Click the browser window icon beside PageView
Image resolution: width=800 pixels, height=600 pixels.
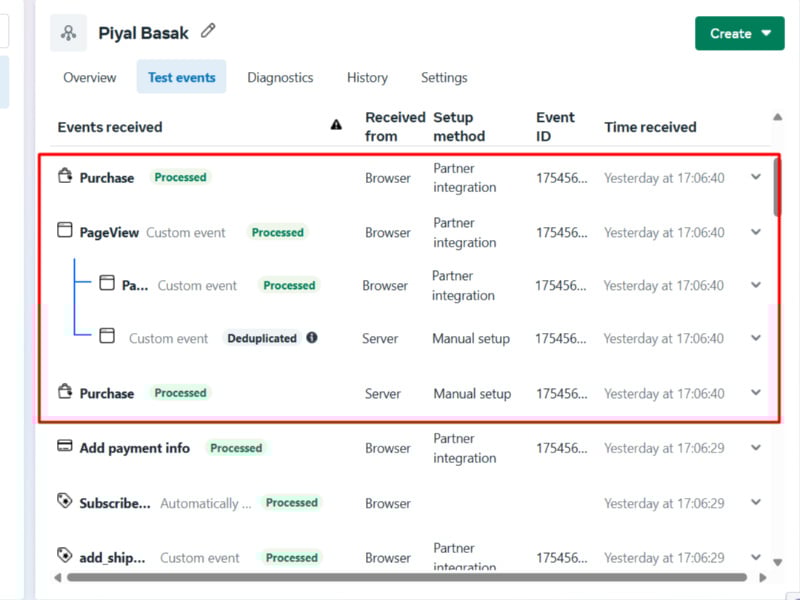tap(65, 231)
